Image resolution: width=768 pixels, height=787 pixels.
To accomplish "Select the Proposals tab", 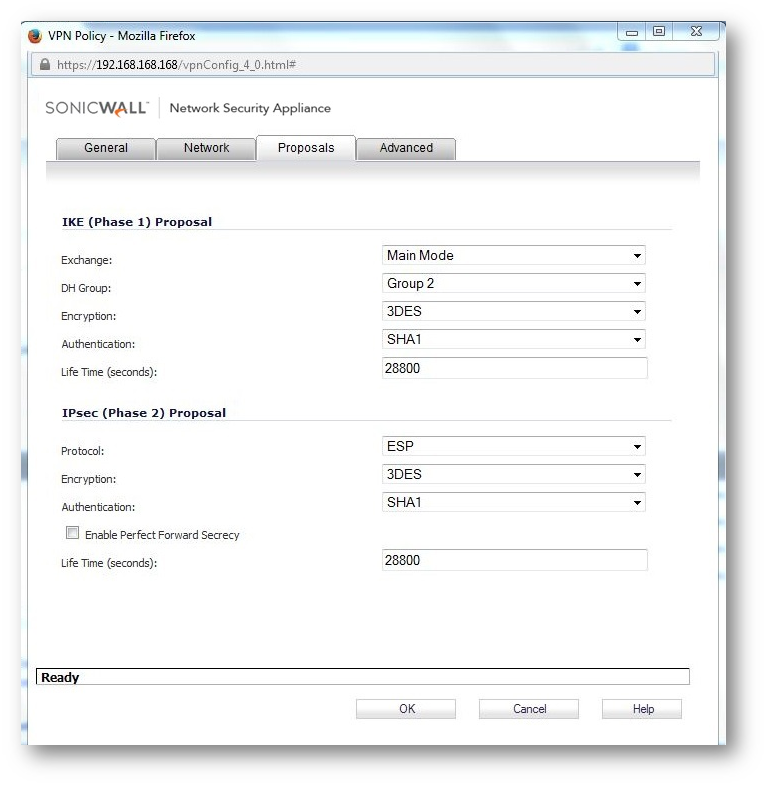I will [306, 148].
